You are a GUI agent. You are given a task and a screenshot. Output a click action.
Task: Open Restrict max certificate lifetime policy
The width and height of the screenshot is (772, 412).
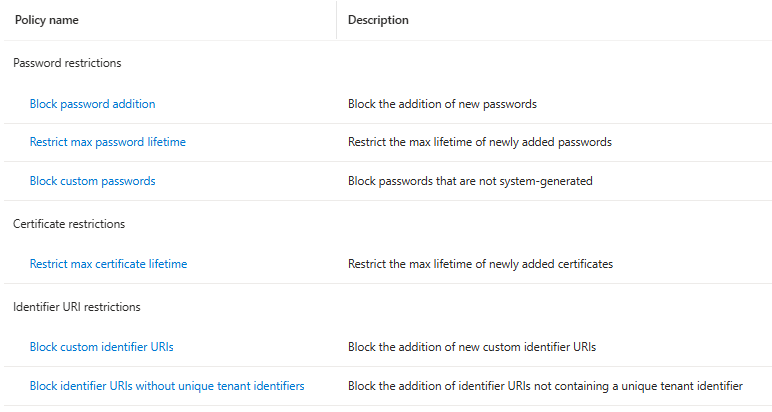(x=108, y=264)
